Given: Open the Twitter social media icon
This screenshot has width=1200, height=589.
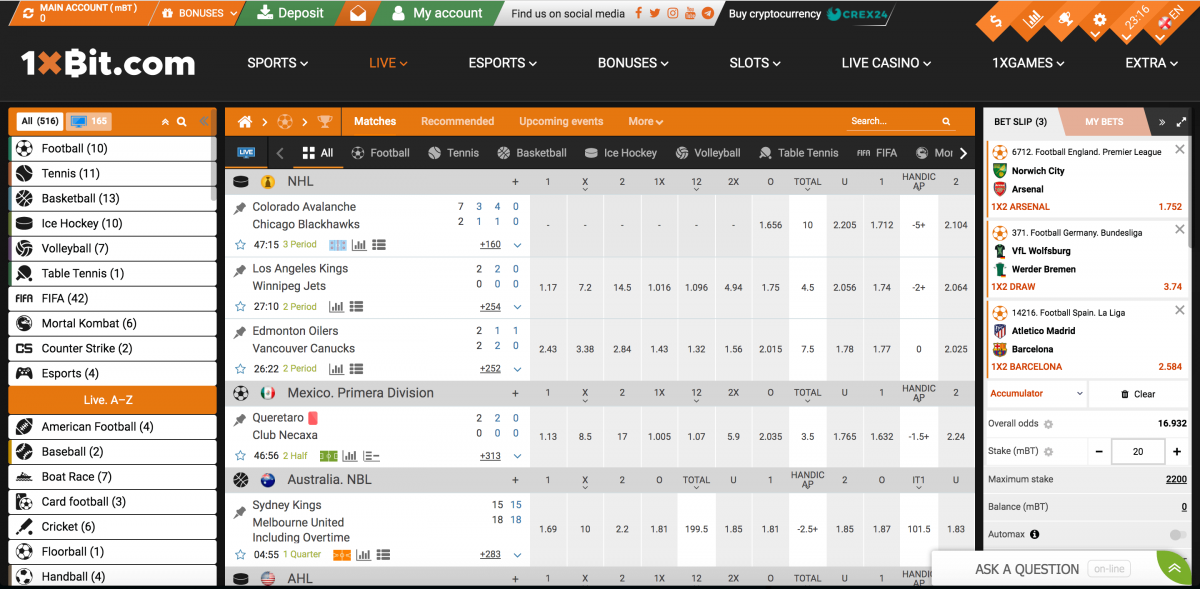Looking at the screenshot, I should pos(655,14).
